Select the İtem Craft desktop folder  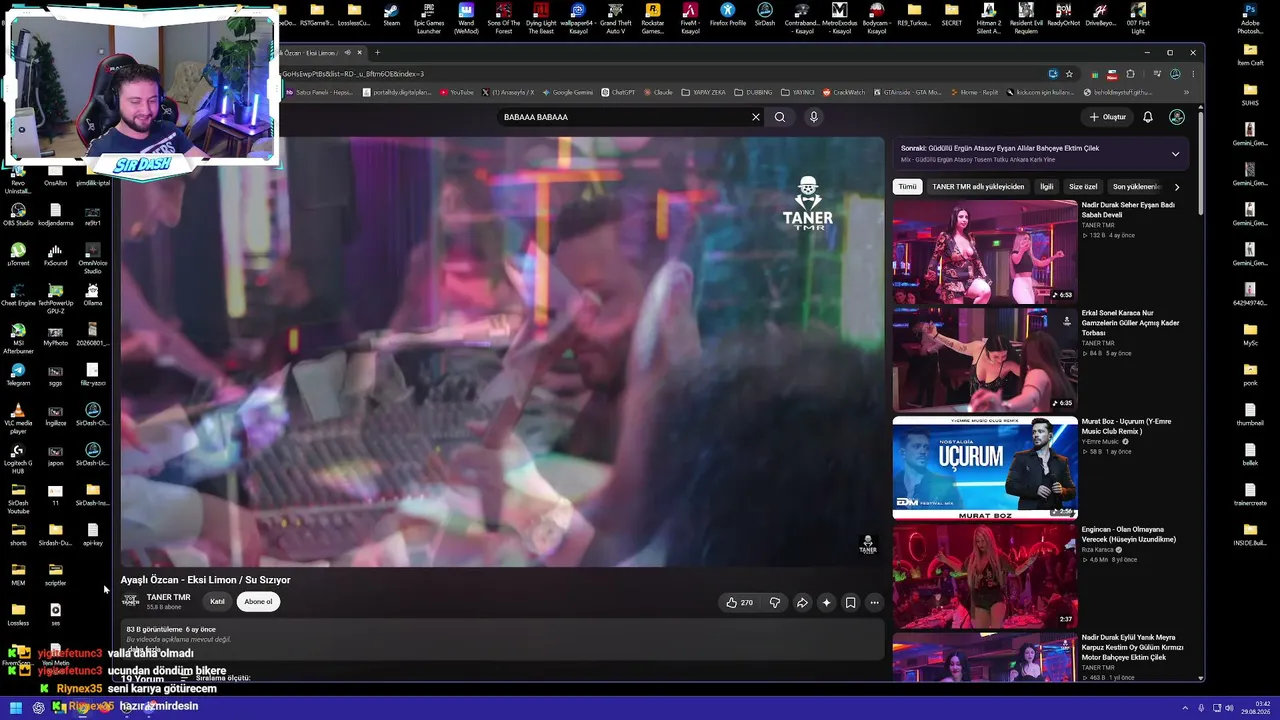click(1250, 54)
